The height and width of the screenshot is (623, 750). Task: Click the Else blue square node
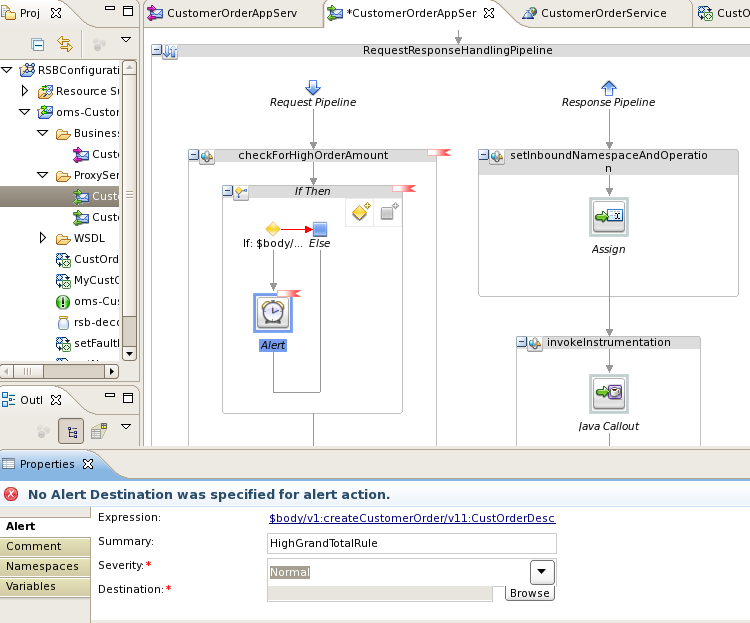pyautogui.click(x=320, y=229)
